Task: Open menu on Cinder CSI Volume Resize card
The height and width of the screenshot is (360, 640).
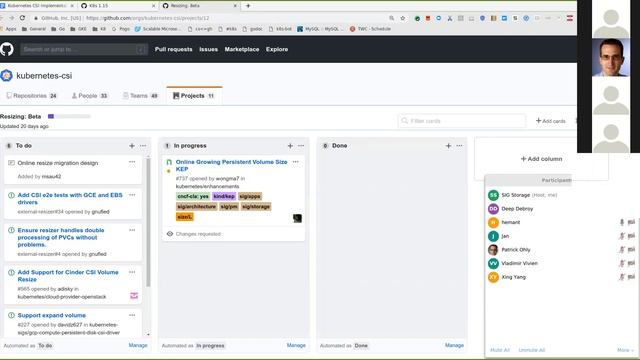Action: coord(132,272)
